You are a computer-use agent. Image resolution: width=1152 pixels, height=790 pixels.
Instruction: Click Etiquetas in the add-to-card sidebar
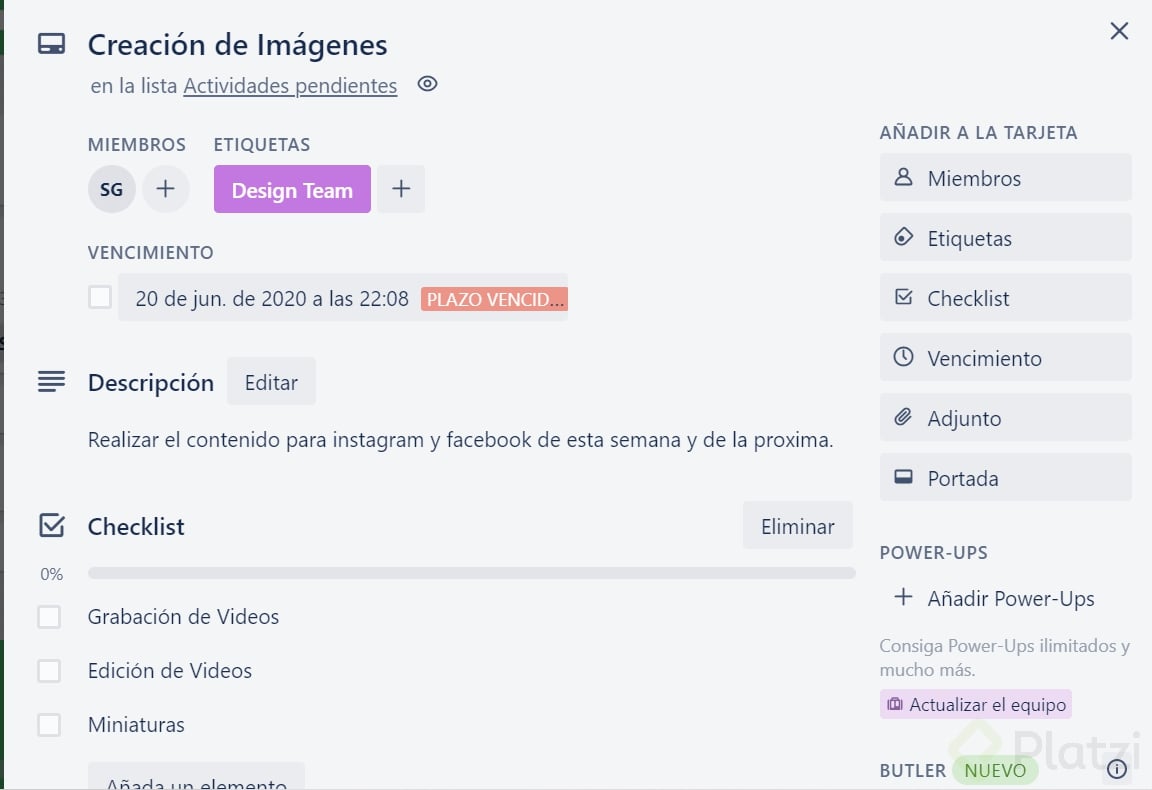(1006, 237)
